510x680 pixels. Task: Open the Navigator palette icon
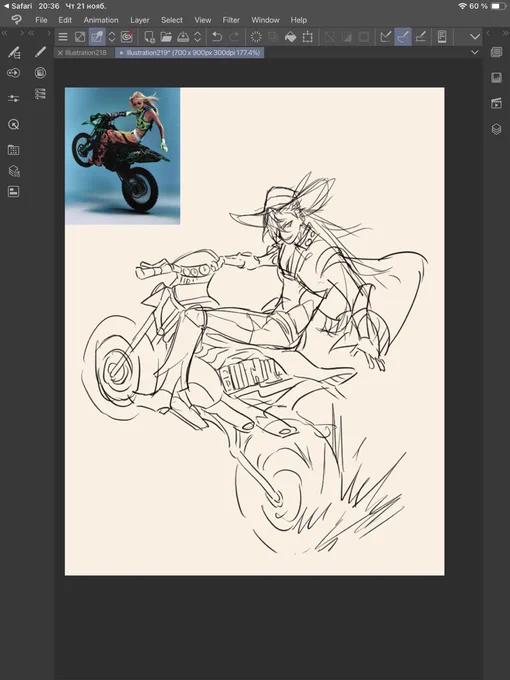click(x=13, y=125)
